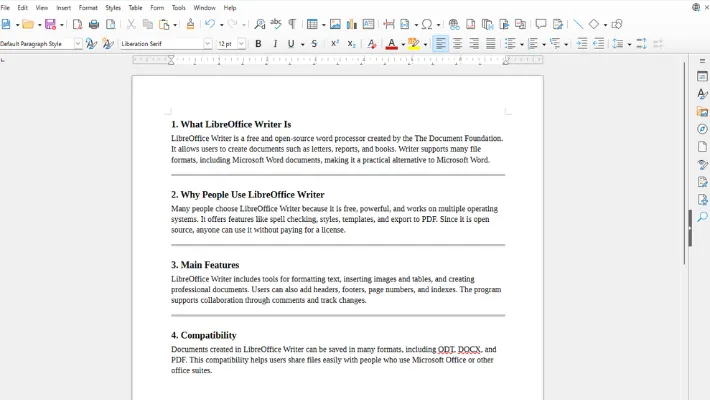Insert a text box
This screenshot has width=710, height=400.
coord(368,24)
